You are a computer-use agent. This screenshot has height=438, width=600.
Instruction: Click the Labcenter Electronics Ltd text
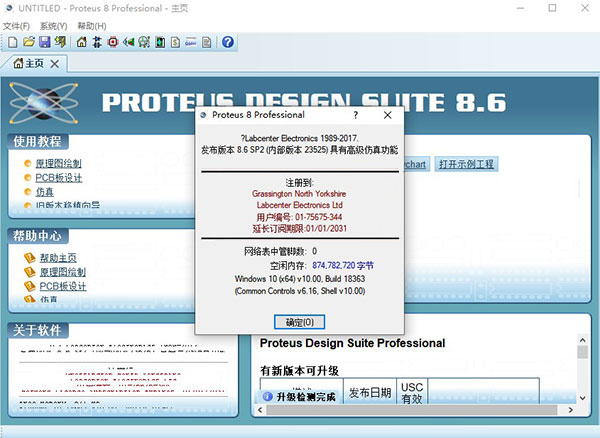[x=300, y=205]
